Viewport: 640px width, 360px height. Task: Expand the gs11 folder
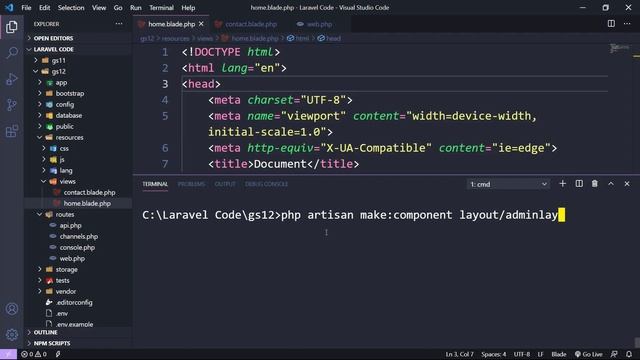click(x=78, y=60)
